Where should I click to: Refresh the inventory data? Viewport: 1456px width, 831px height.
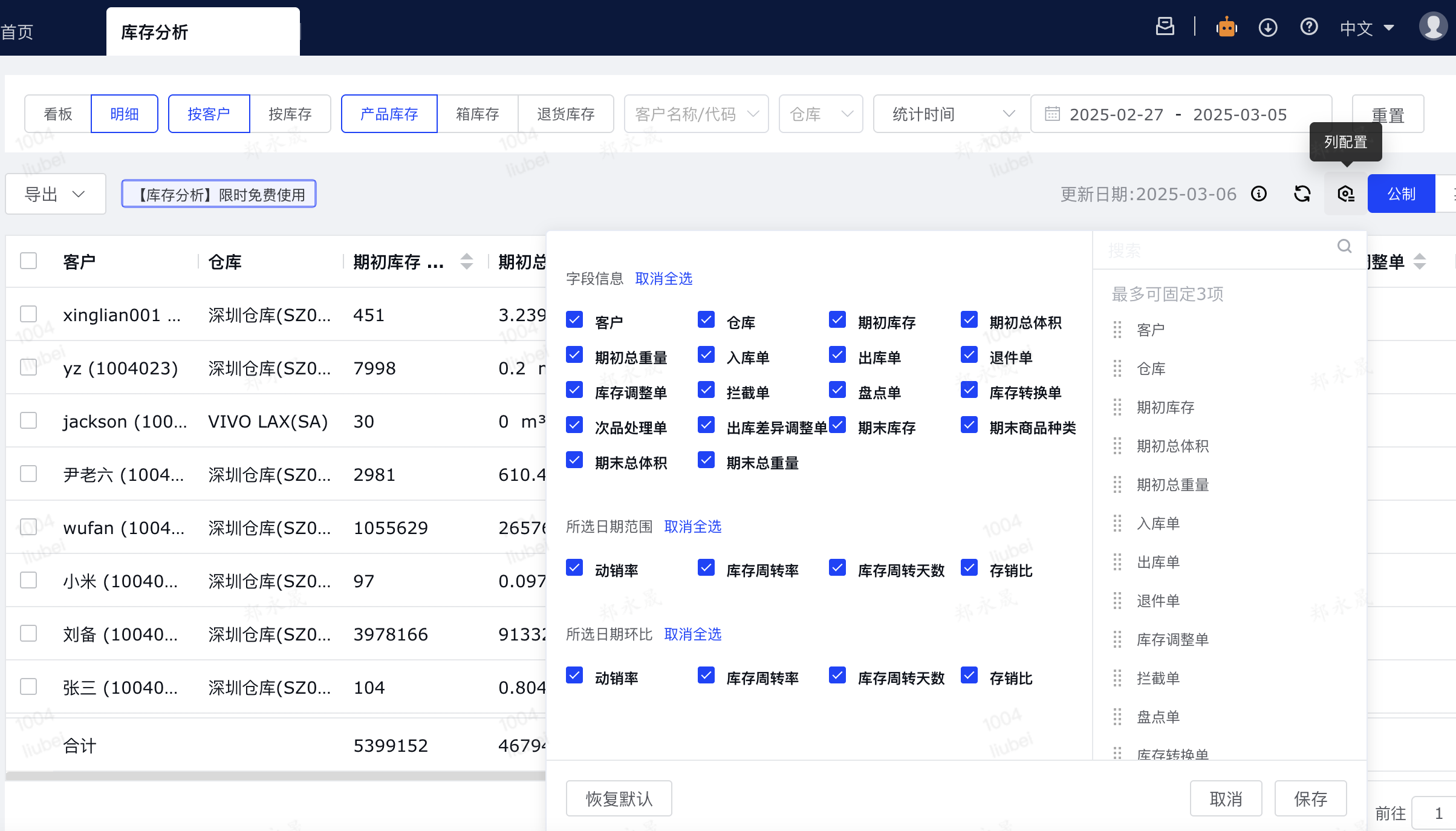1302,194
